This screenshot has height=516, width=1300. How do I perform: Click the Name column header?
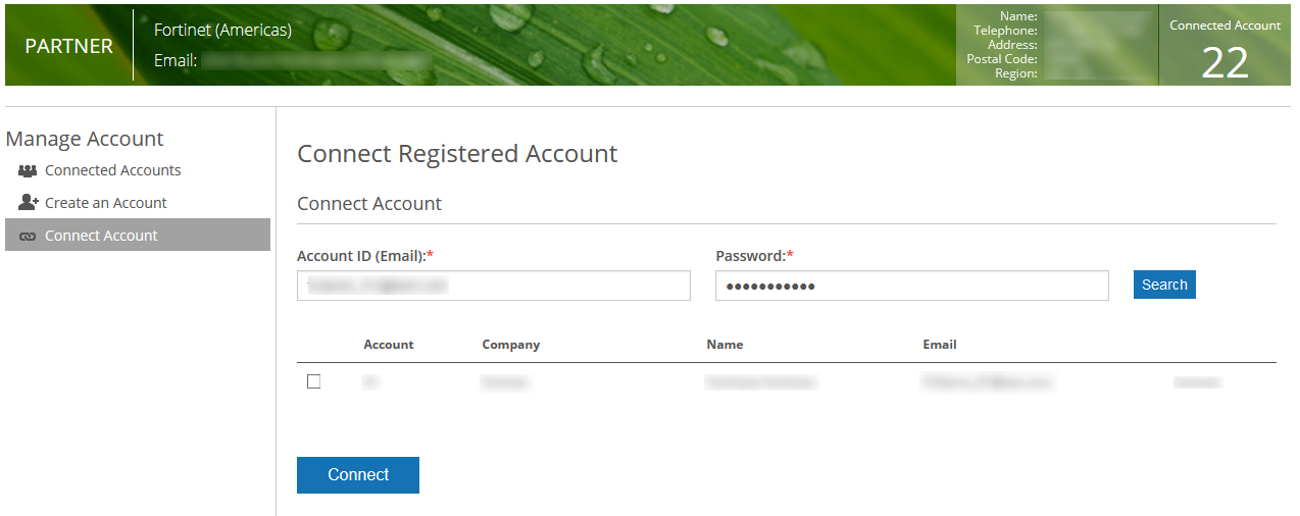pos(724,345)
